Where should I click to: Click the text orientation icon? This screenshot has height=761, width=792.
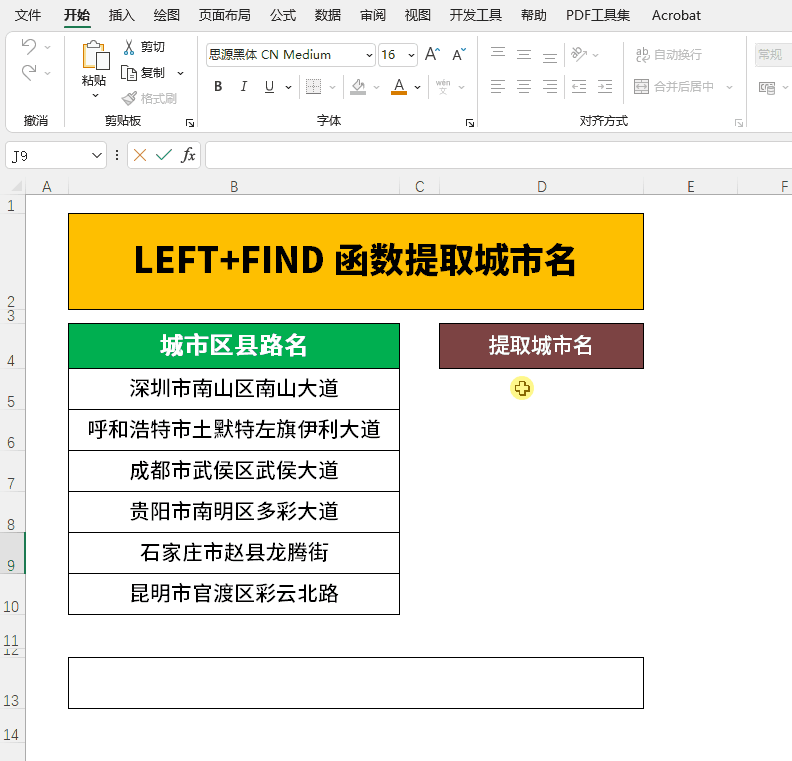click(x=579, y=54)
